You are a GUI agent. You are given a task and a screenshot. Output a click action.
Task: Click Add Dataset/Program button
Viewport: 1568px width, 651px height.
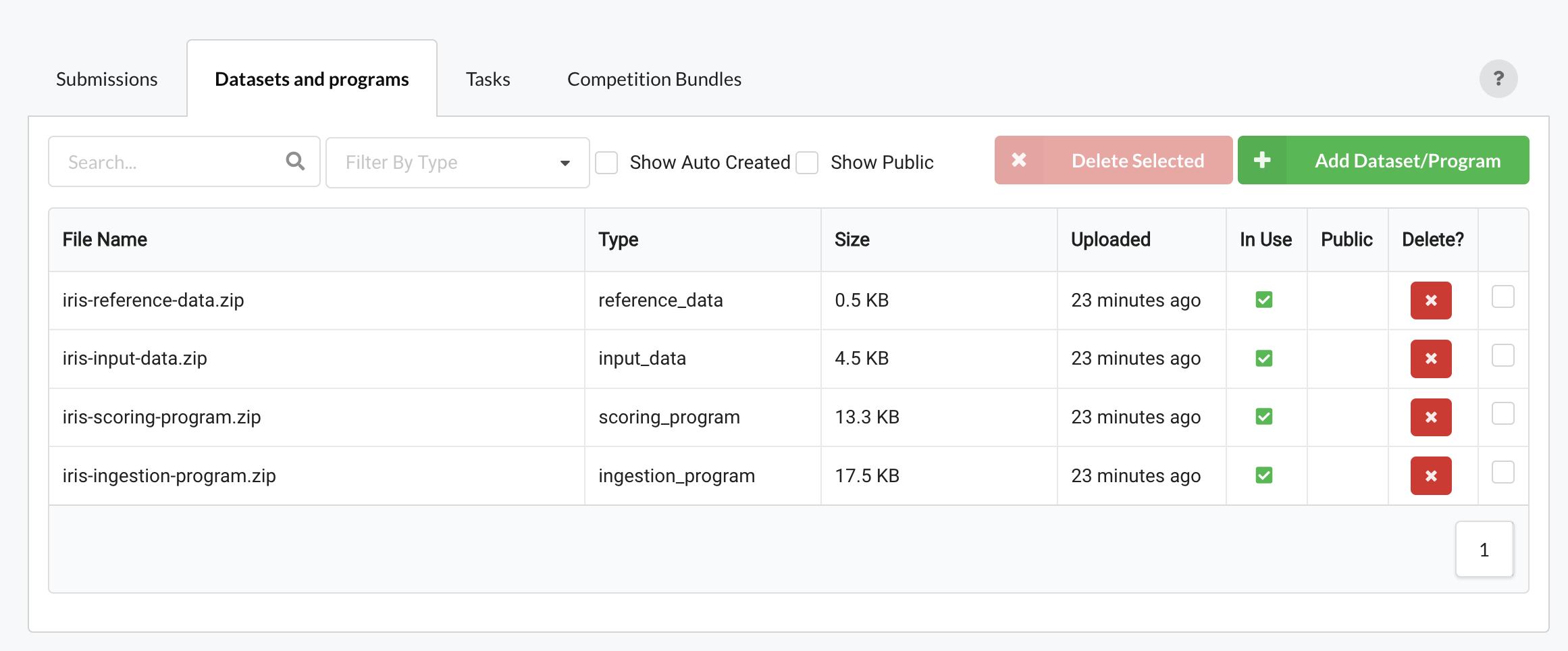tap(1383, 160)
